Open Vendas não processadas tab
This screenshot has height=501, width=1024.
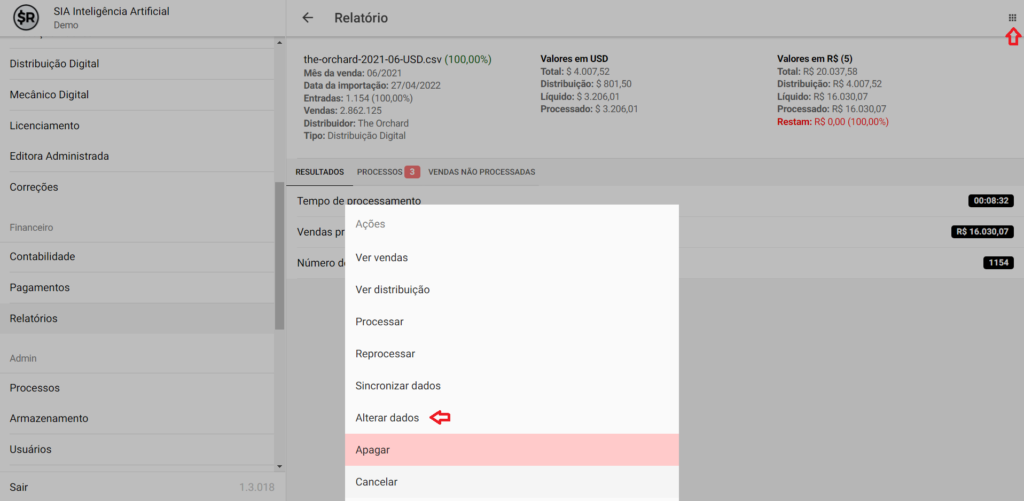click(x=481, y=172)
